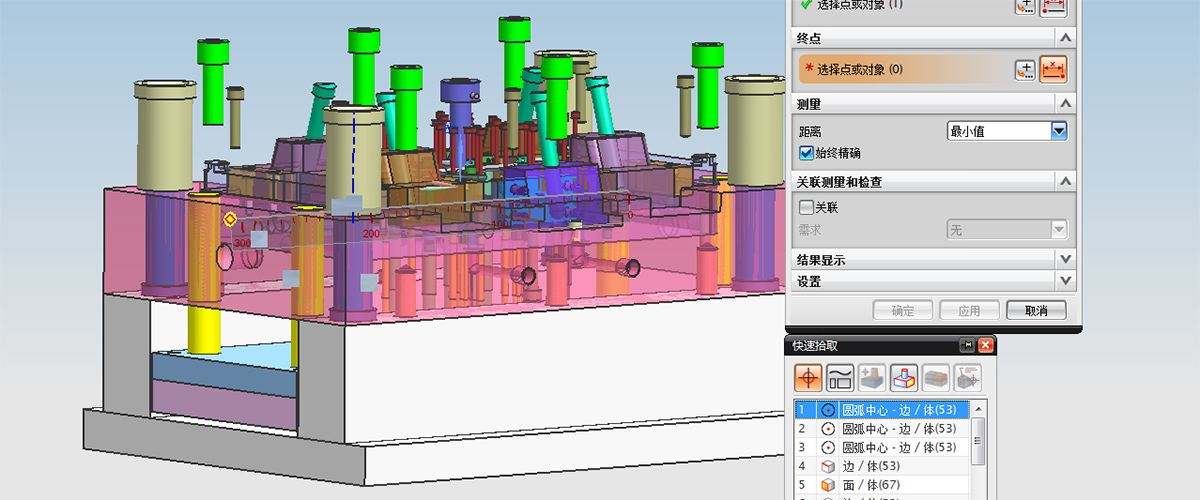
Task: Select Quick Pick row 1 圆弧中心 - 边 / 体(53)
Action: coord(882,409)
